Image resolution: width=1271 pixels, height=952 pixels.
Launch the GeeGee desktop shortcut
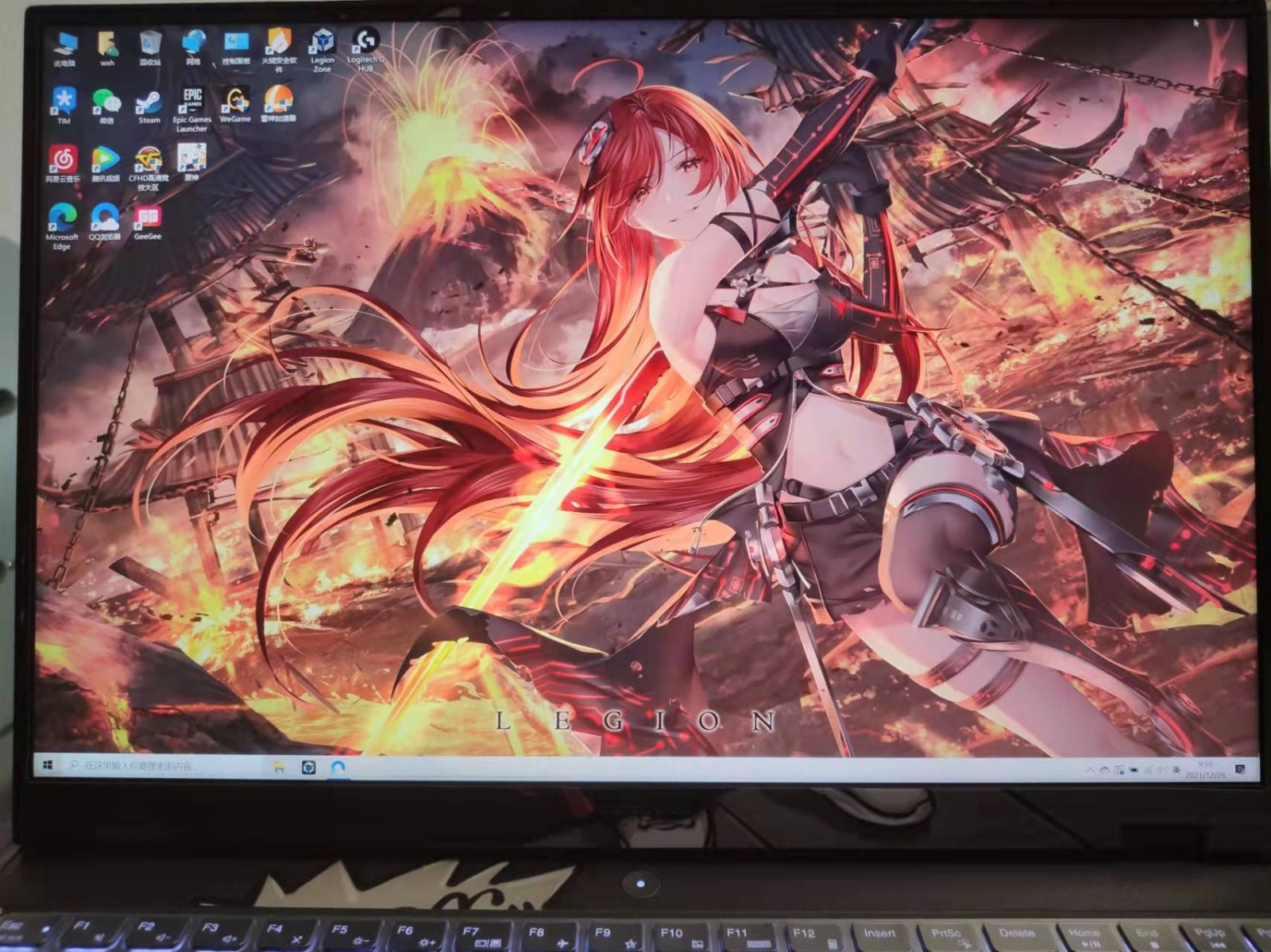point(148,223)
